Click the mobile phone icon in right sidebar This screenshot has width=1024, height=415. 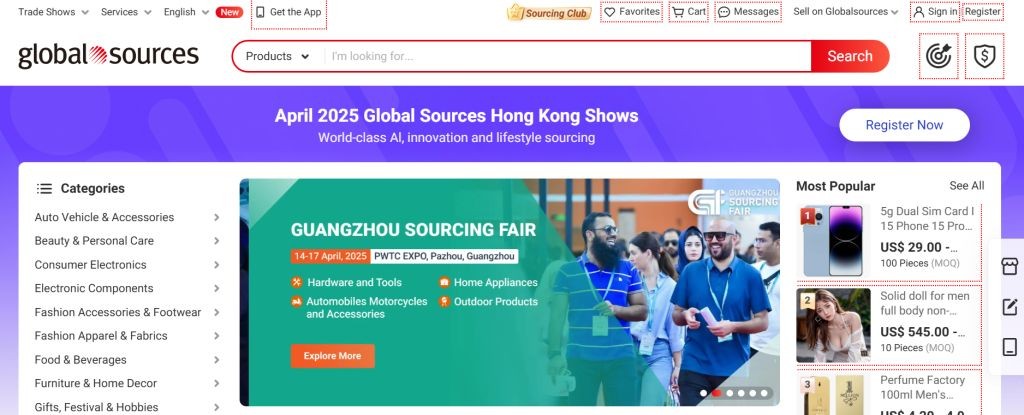click(x=1010, y=347)
